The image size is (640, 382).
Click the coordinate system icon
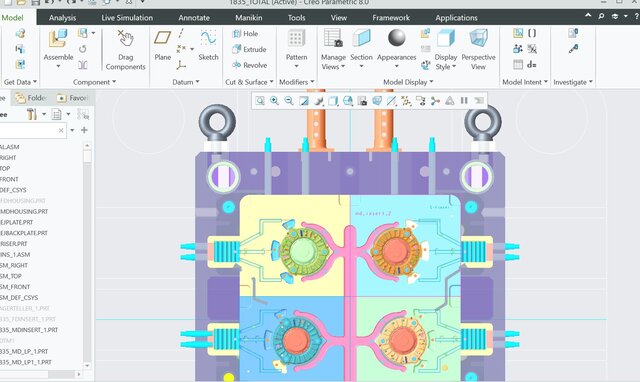(181, 65)
